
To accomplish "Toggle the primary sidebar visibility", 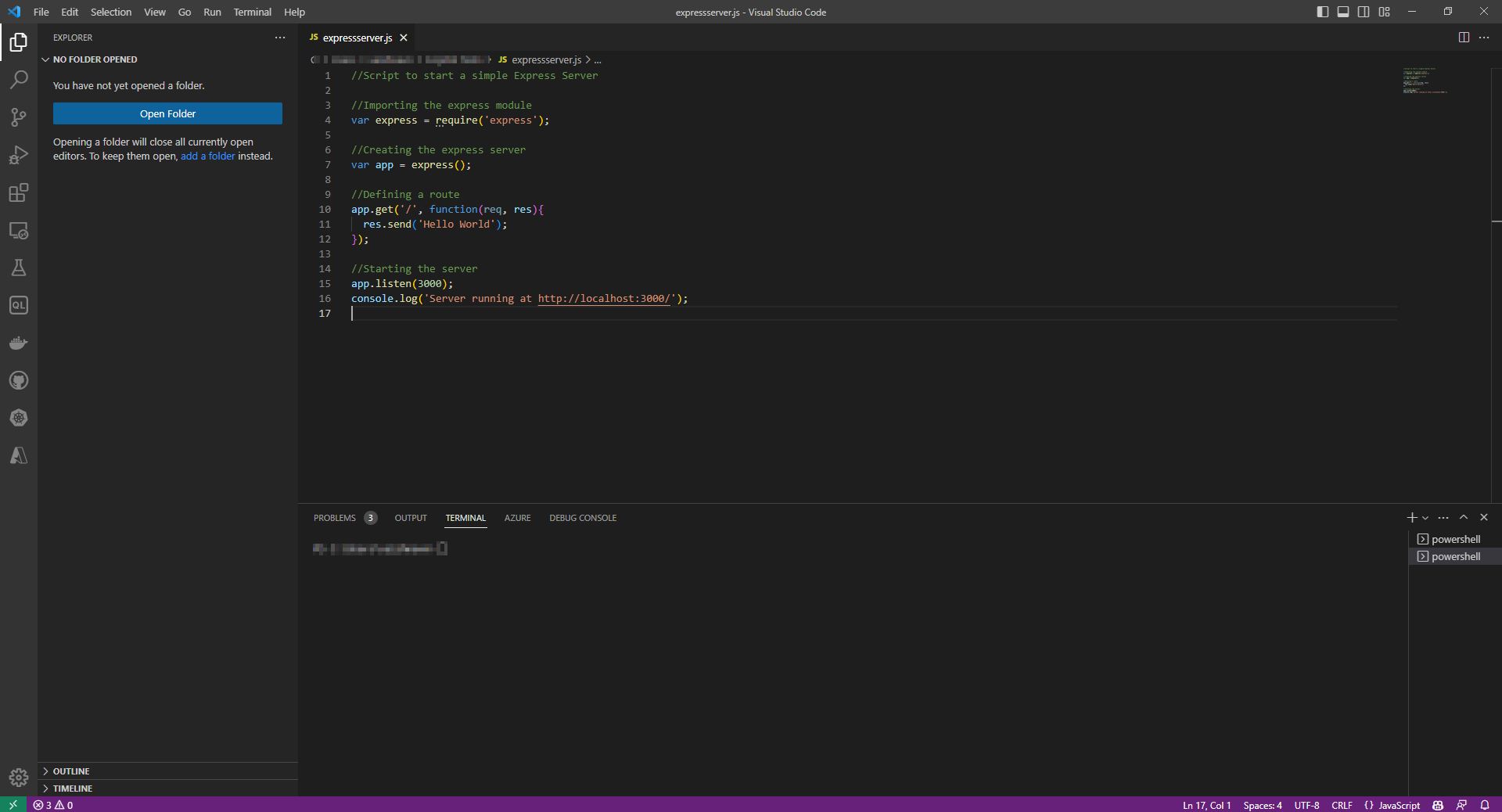I will [1321, 12].
